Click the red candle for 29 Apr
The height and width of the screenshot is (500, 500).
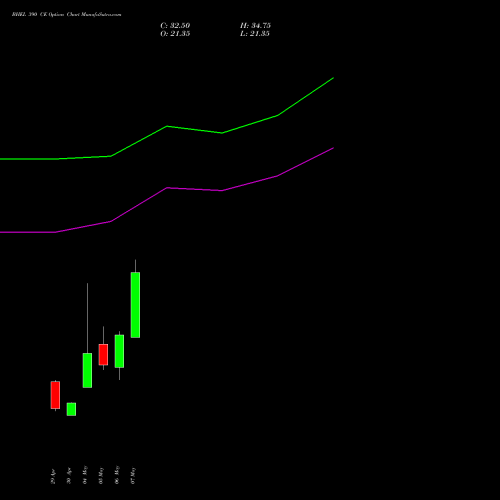point(55,395)
